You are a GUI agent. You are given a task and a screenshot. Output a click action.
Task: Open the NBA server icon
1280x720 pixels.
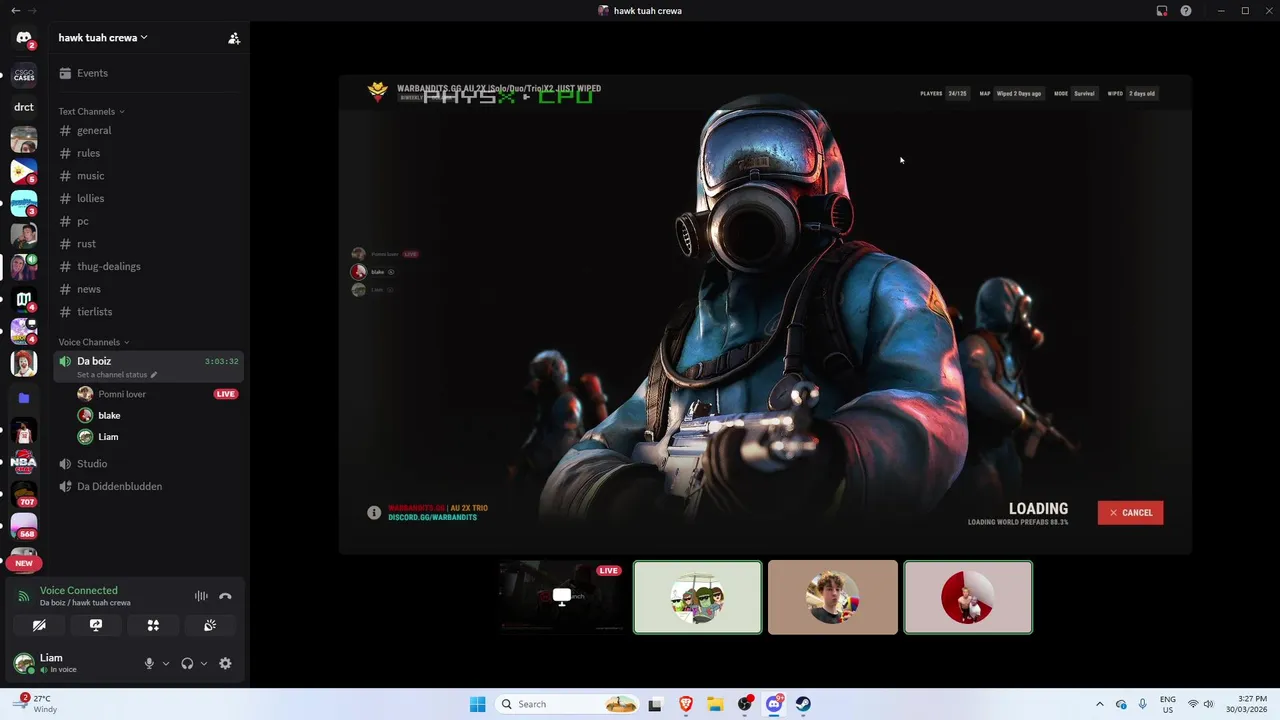[x=24, y=462]
